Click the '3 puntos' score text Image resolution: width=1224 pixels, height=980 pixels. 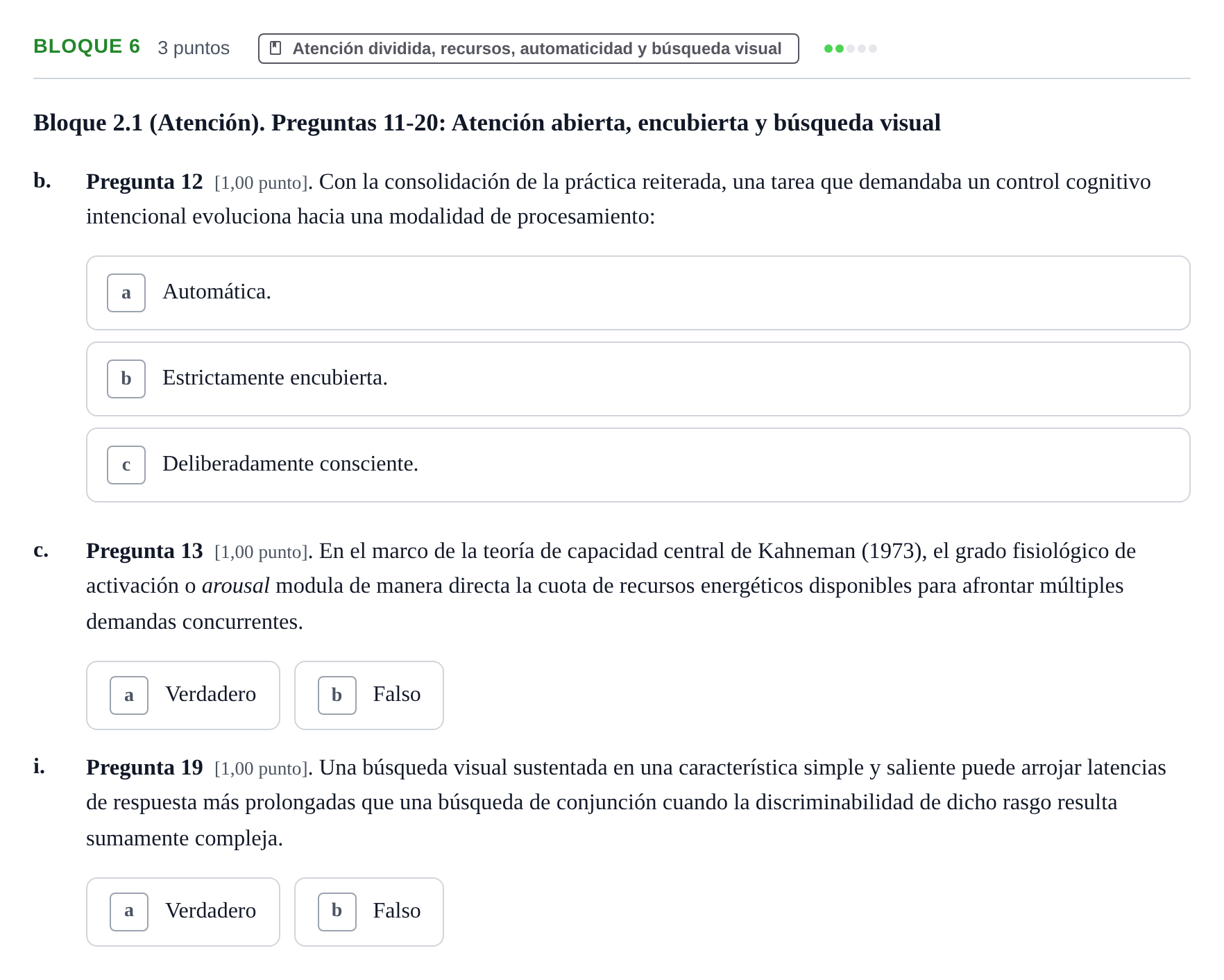pyautogui.click(x=194, y=48)
